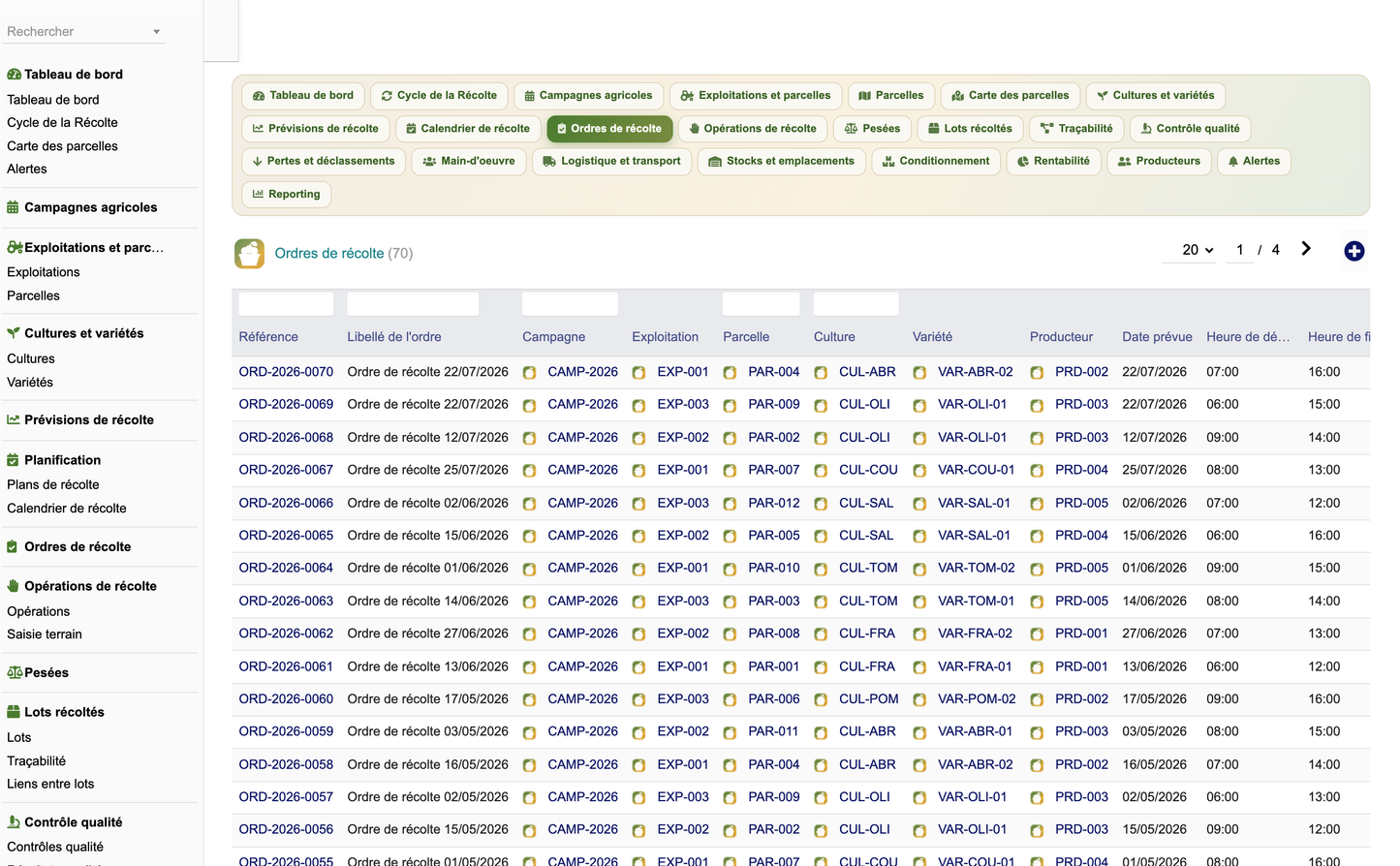The image size is (1400, 866).
Task: Open the Alertes tab
Action: [1255, 162]
